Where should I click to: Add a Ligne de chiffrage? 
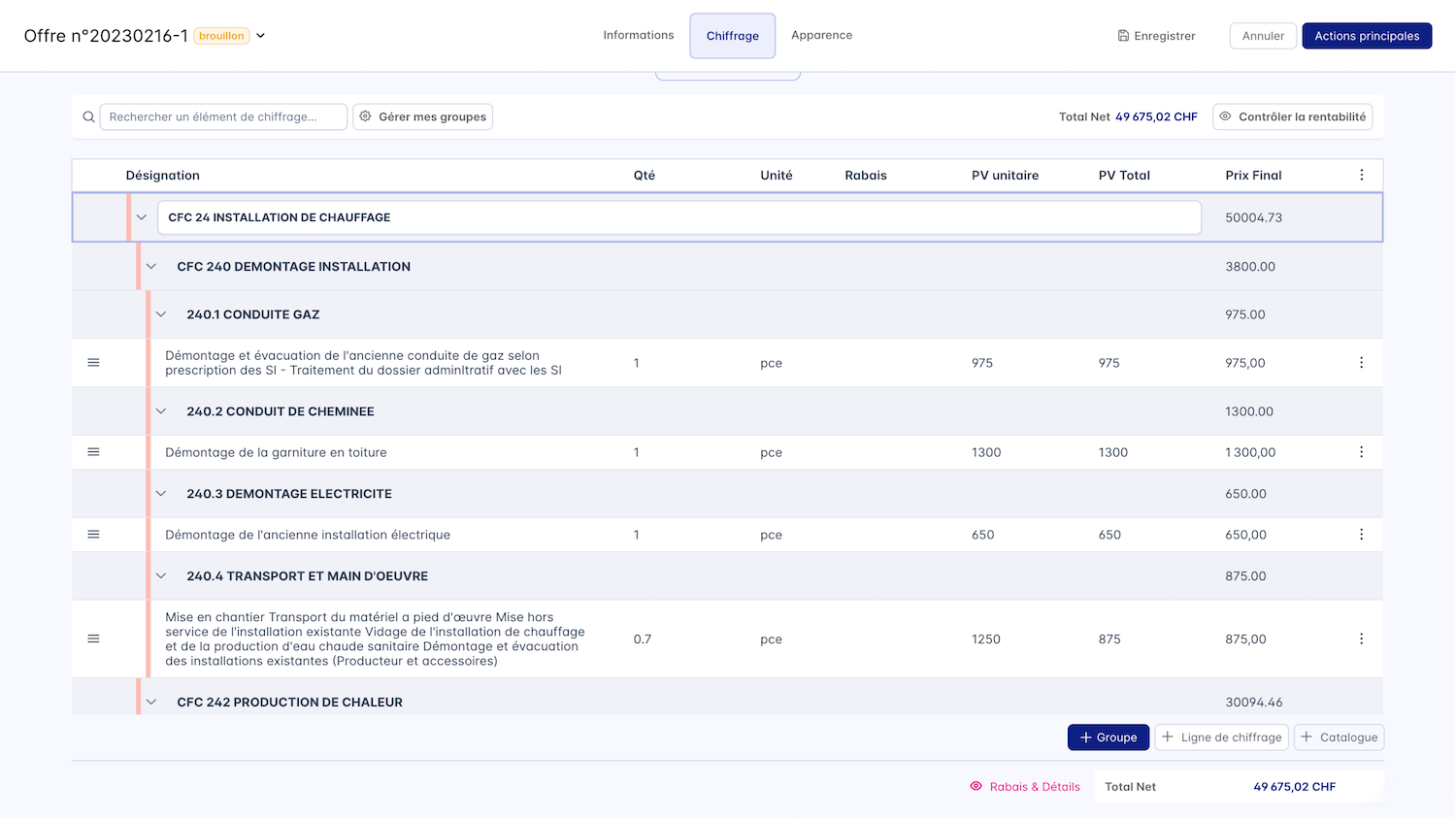tap(1221, 737)
